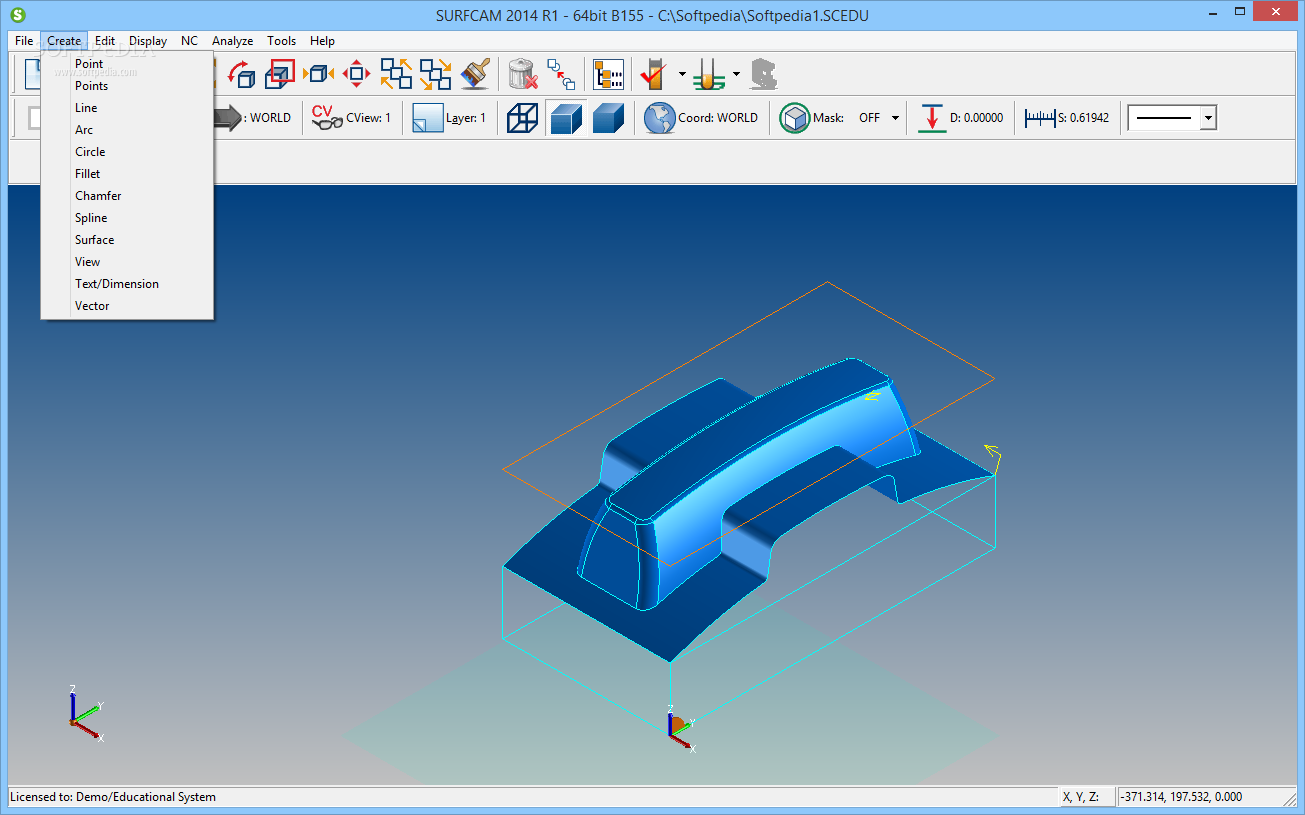Open the File menu
This screenshot has width=1305, height=815.
pos(24,41)
